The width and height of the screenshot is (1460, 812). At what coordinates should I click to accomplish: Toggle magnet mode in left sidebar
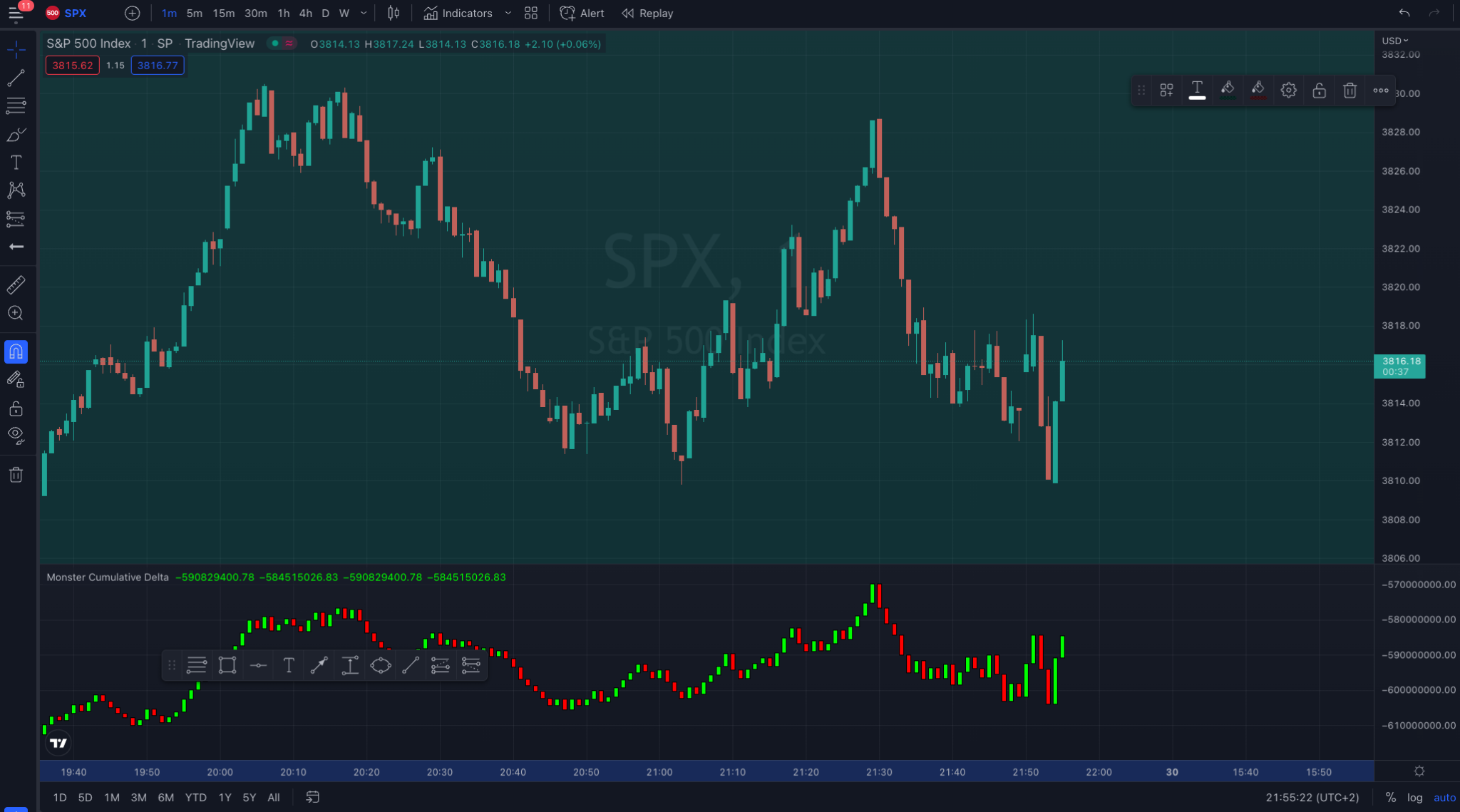(x=16, y=351)
